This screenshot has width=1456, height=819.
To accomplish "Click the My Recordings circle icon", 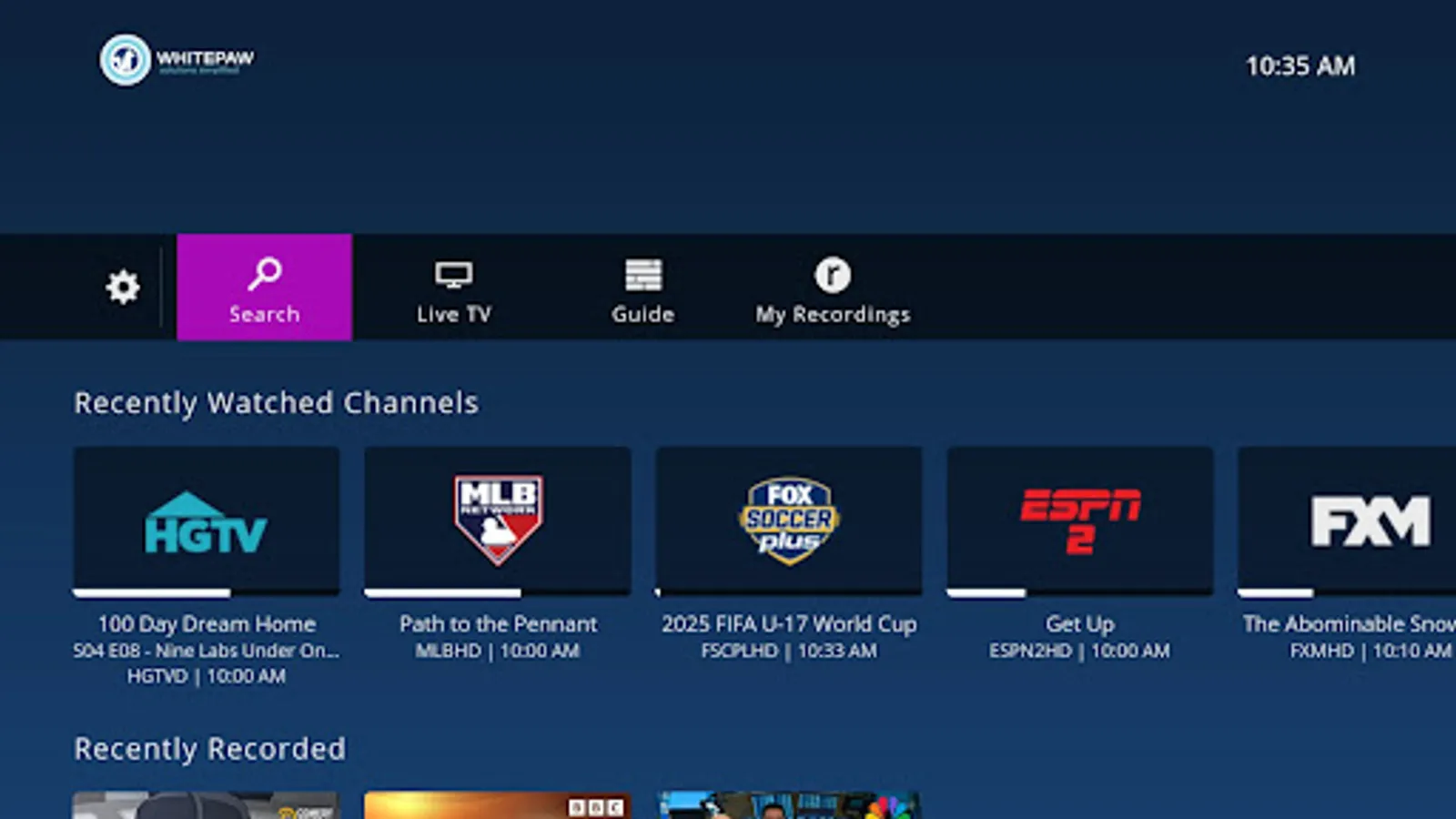I will point(833,275).
